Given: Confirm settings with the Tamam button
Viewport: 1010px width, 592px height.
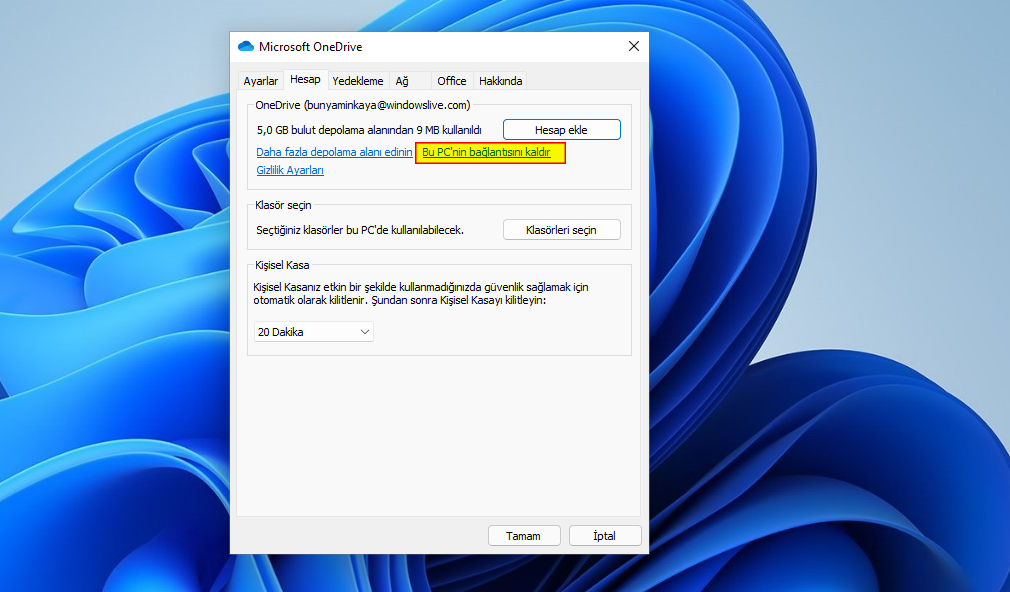Looking at the screenshot, I should click(x=524, y=535).
